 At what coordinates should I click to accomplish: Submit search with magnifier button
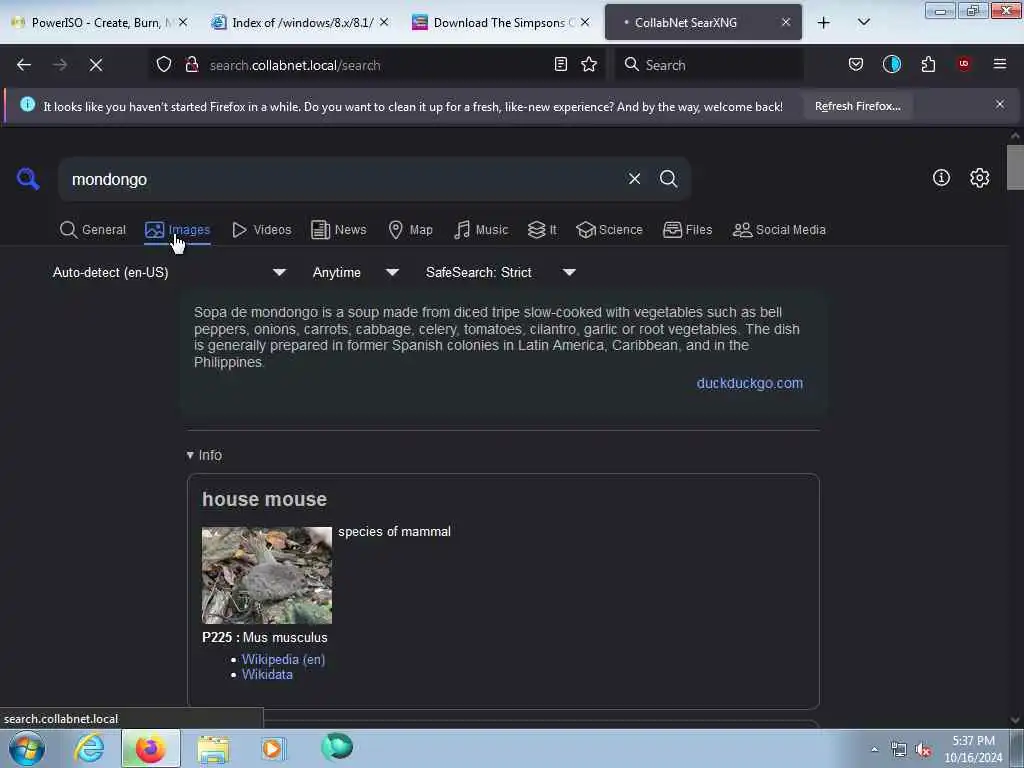[668, 178]
